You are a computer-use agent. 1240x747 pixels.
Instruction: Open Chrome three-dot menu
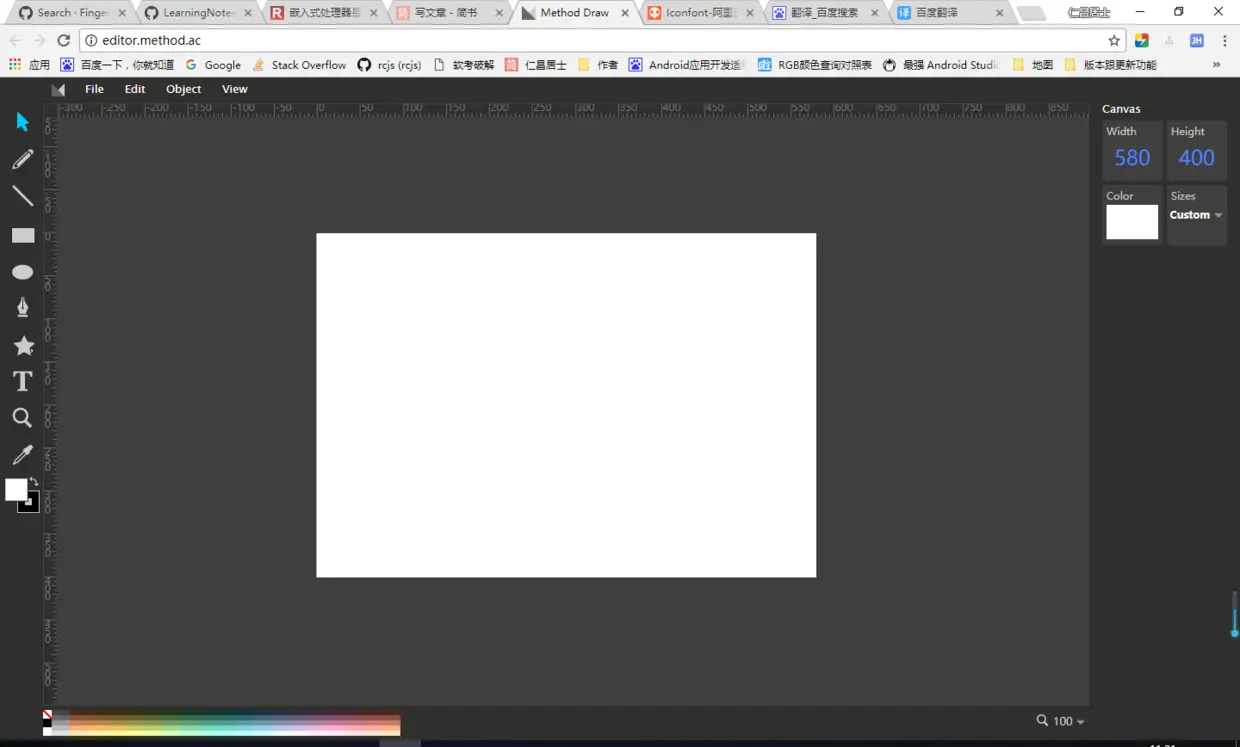point(1225,41)
